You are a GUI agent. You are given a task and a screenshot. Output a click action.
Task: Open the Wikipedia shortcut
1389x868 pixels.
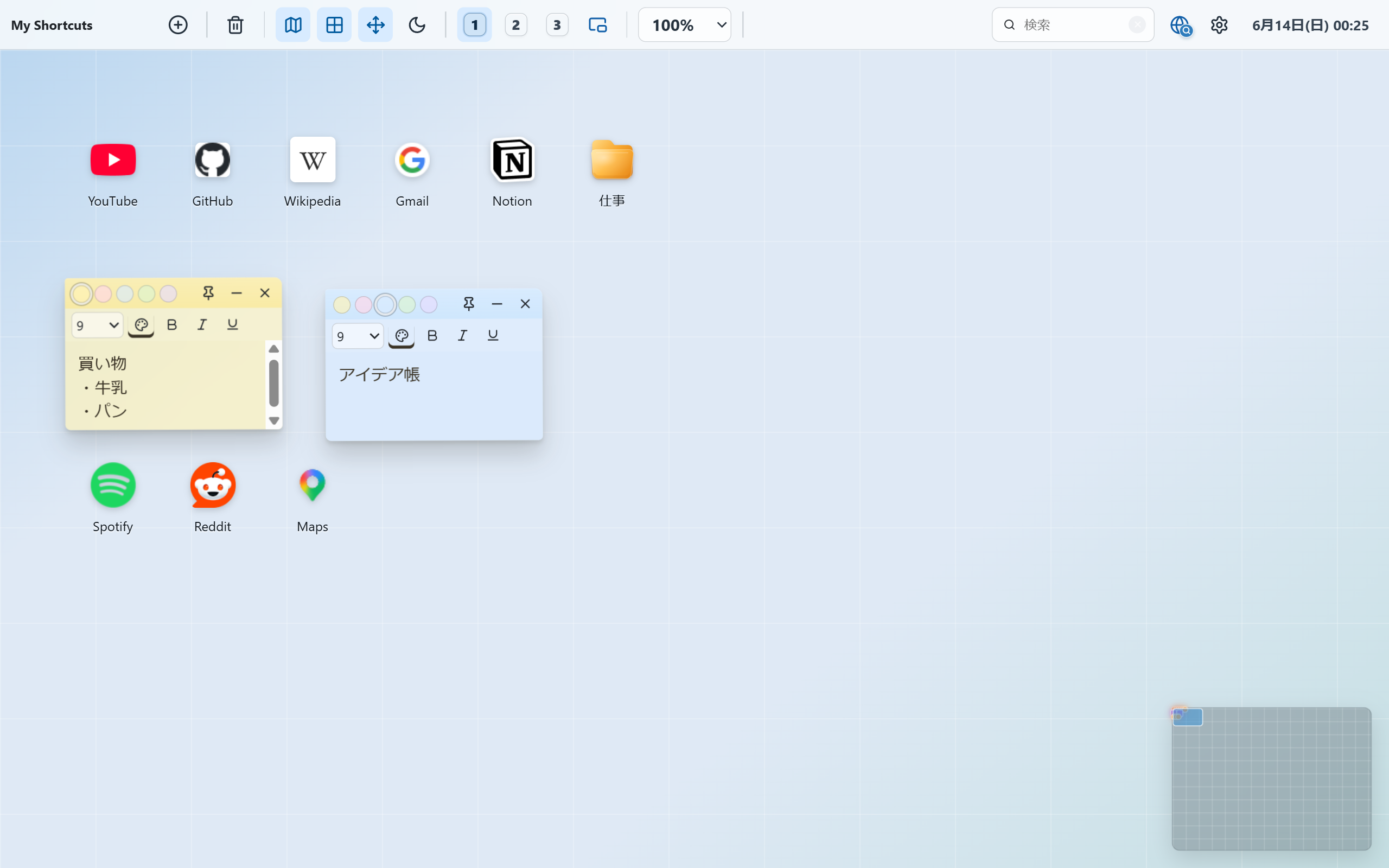312,159
